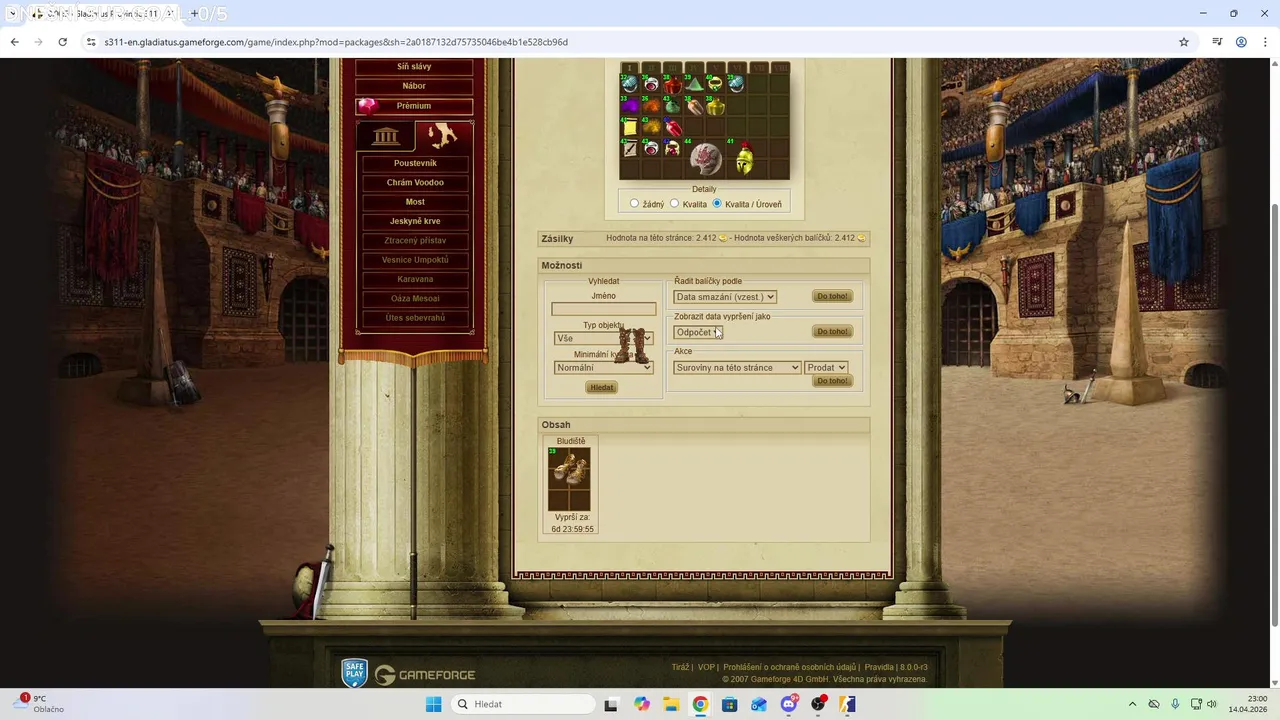Switch to inventory bag tab I
Screen dimensions: 1280x720
click(630, 68)
